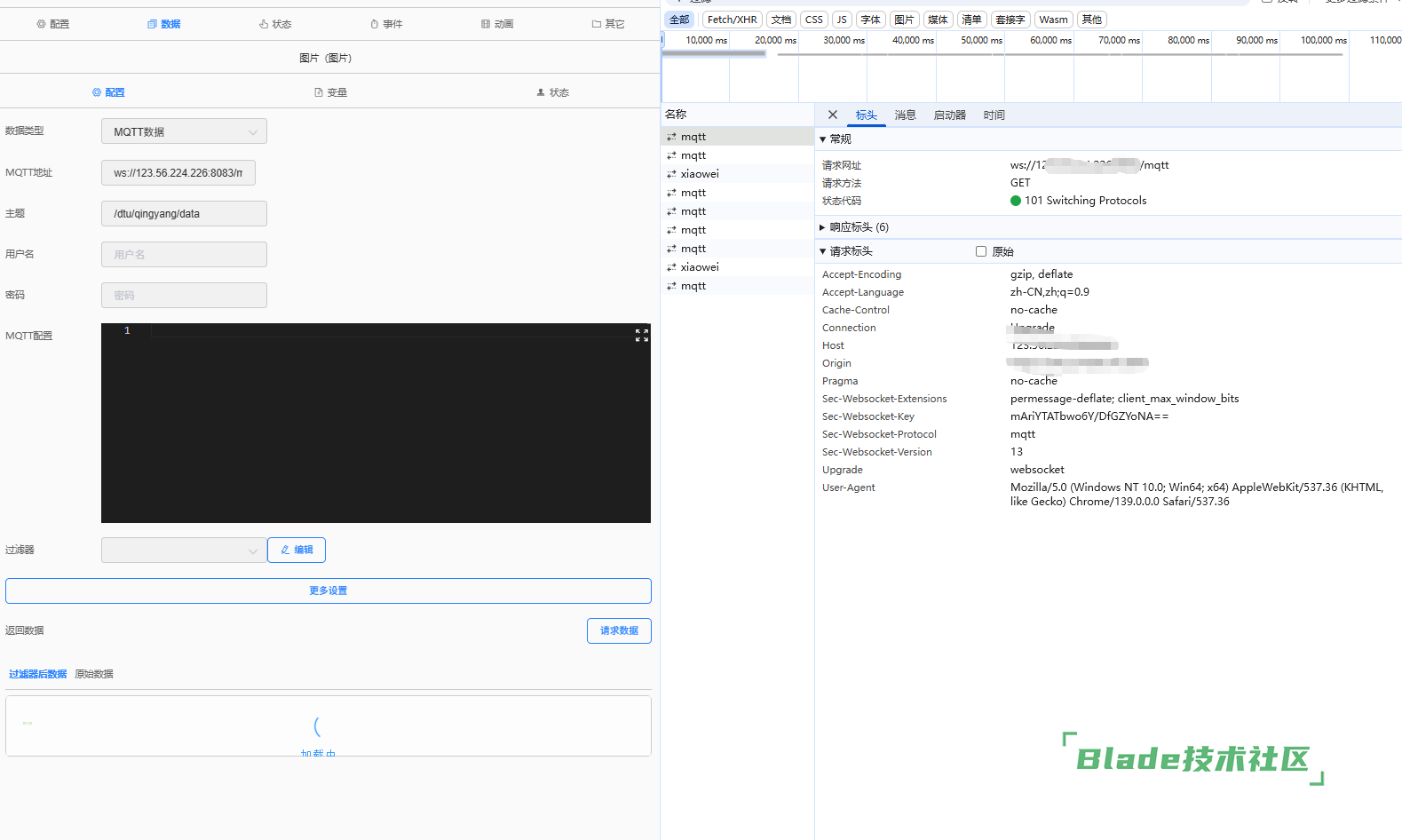Switch to the 原始数据 tab
The height and width of the screenshot is (840, 1402).
94,674
